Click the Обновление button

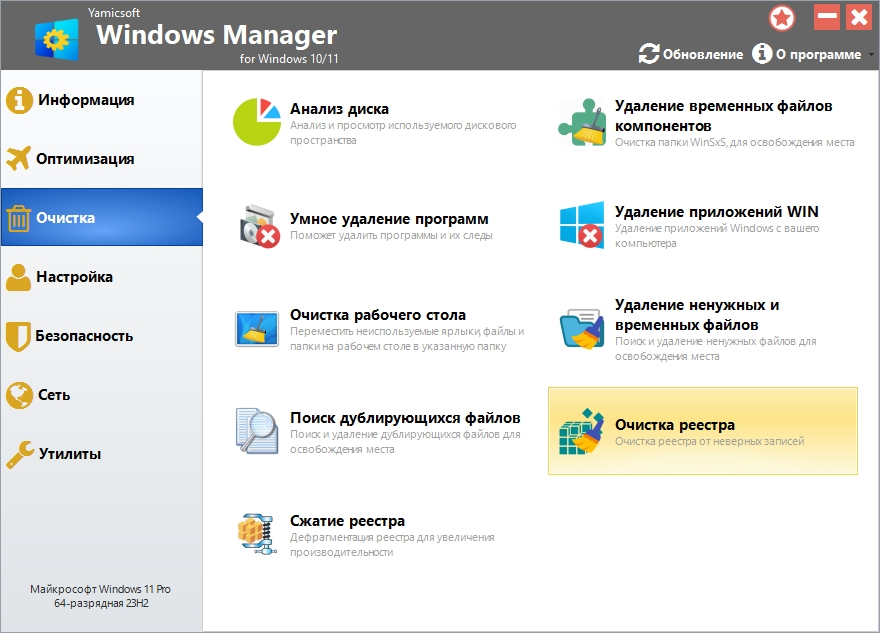pos(691,54)
